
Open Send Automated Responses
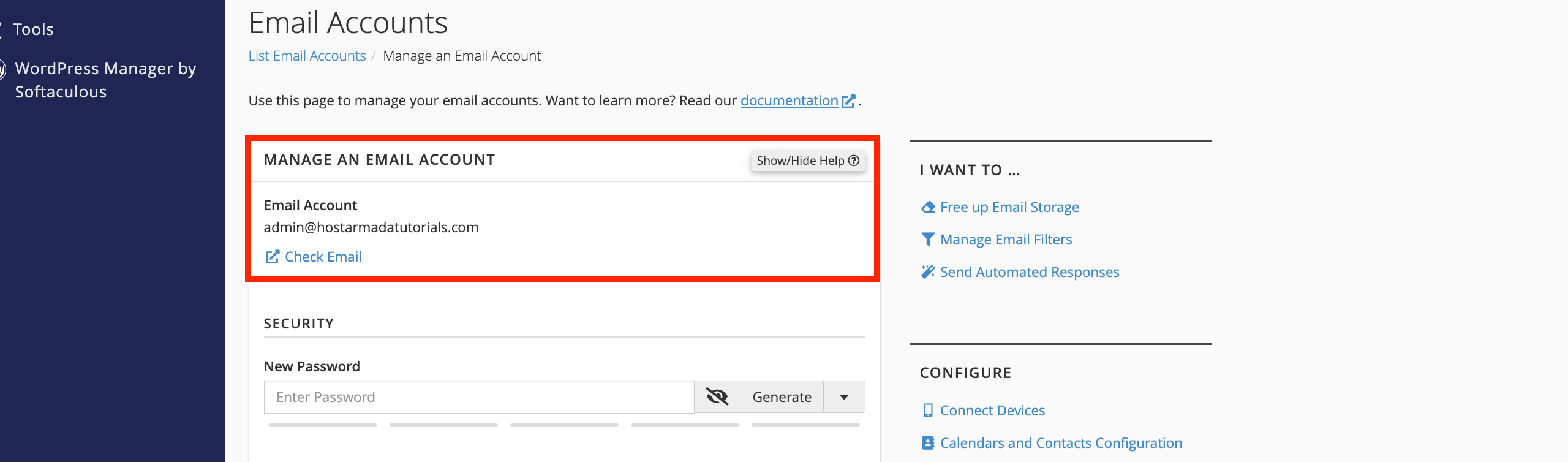coord(1030,272)
